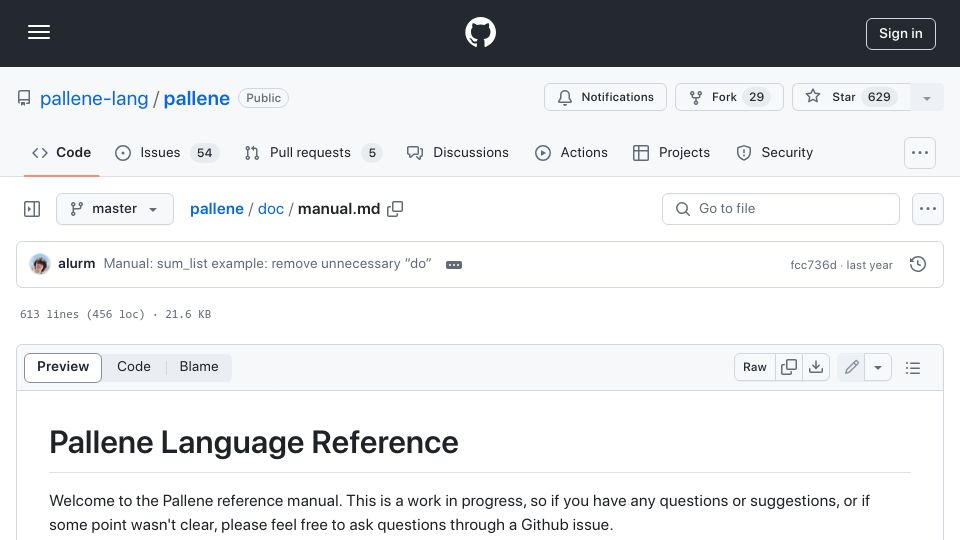
Task: Open more file options menu
Action: (928, 209)
